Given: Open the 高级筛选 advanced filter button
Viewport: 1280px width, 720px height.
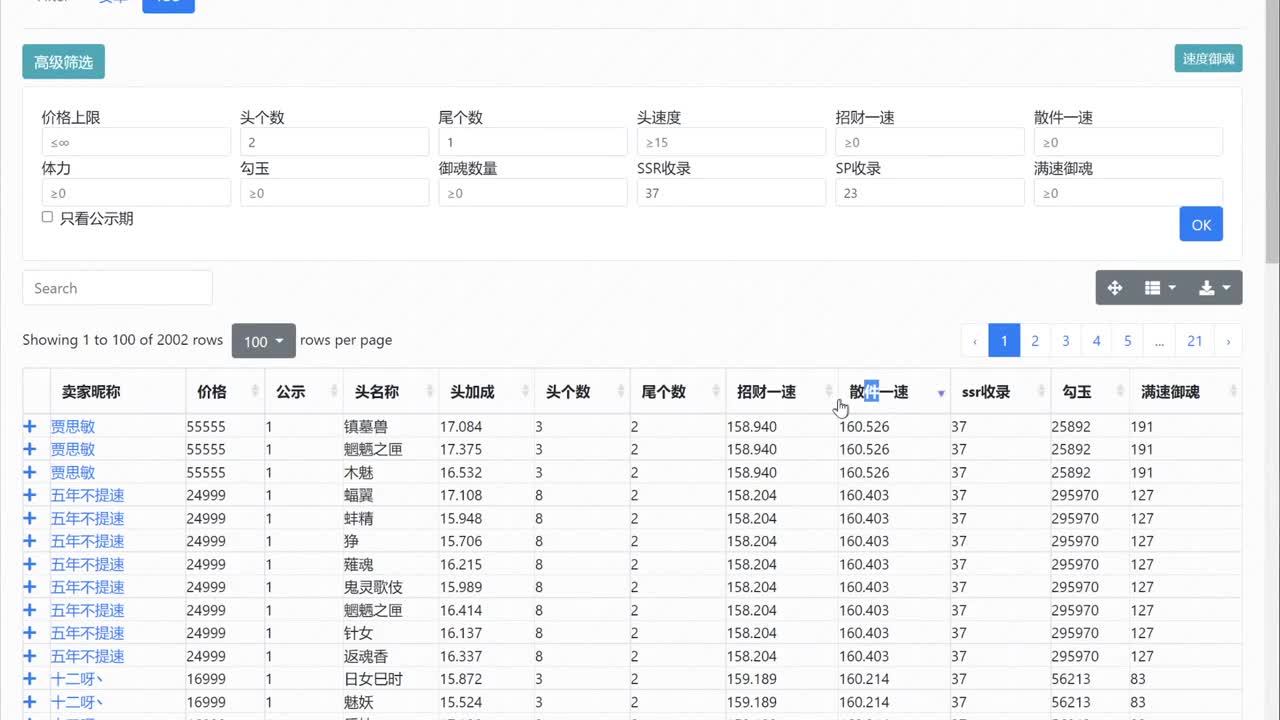Looking at the screenshot, I should (63, 62).
